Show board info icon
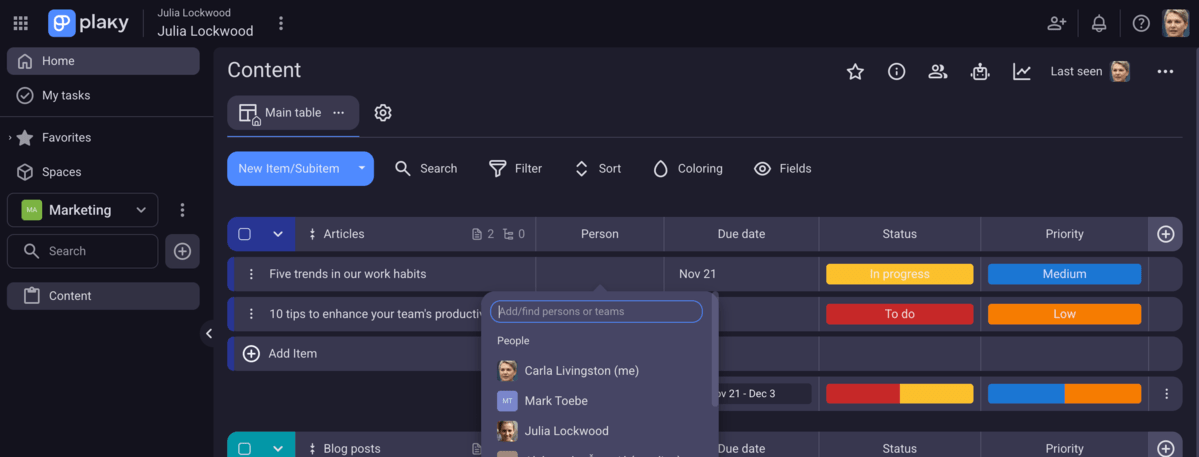This screenshot has width=1199, height=457. pyautogui.click(x=896, y=72)
